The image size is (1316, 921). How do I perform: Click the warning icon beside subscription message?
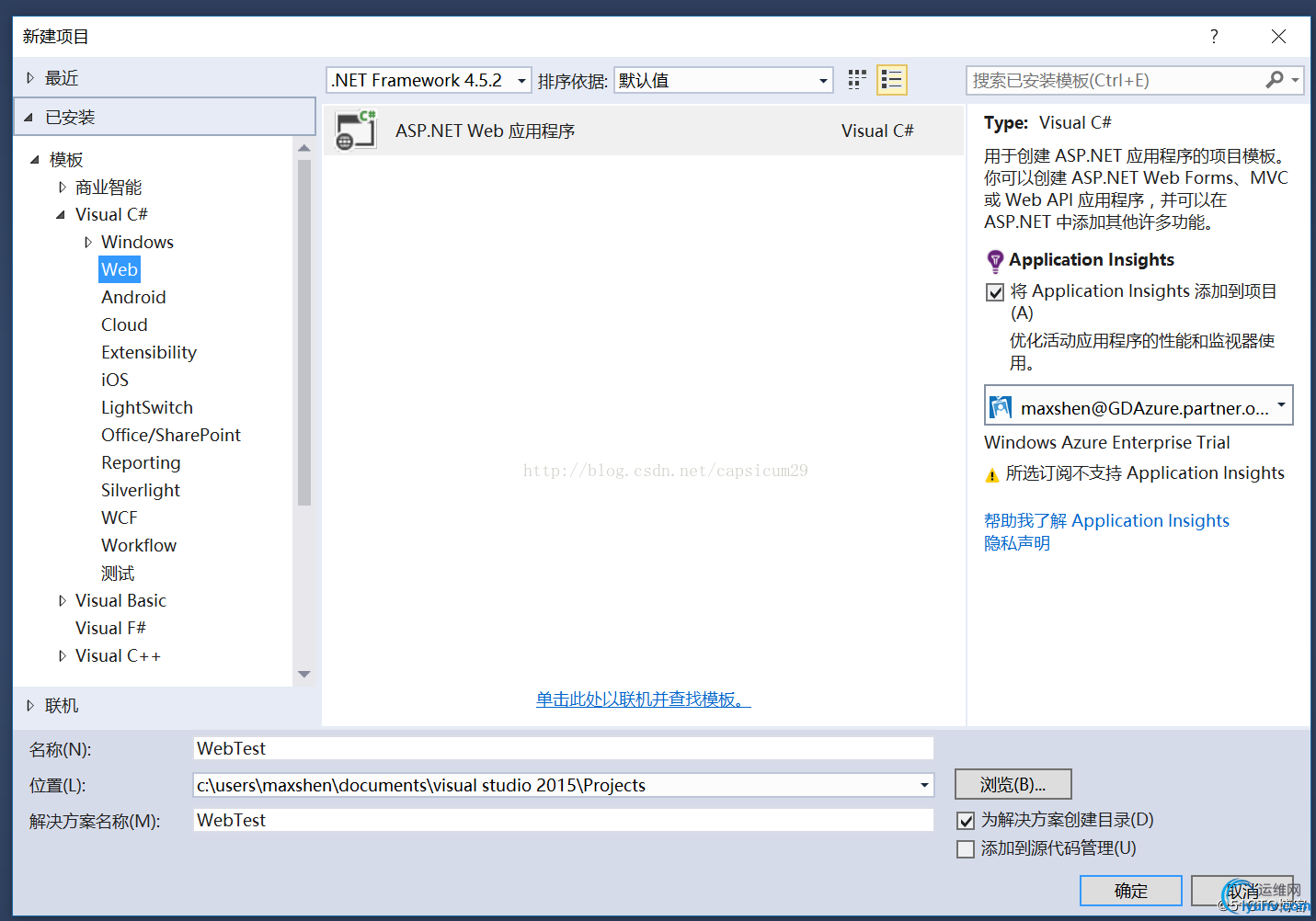pos(991,475)
